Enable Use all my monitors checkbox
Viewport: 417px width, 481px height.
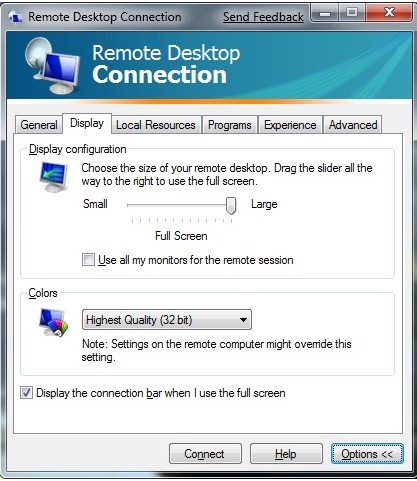click(x=88, y=260)
